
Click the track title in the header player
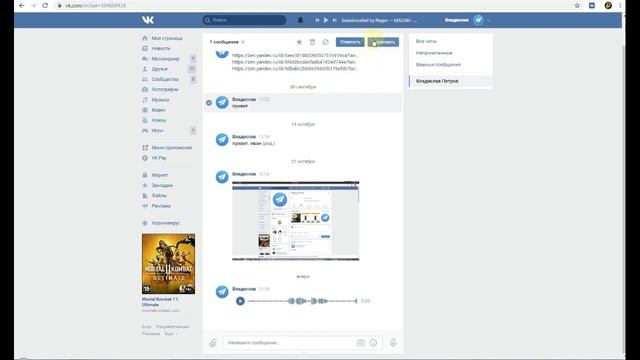(379, 20)
